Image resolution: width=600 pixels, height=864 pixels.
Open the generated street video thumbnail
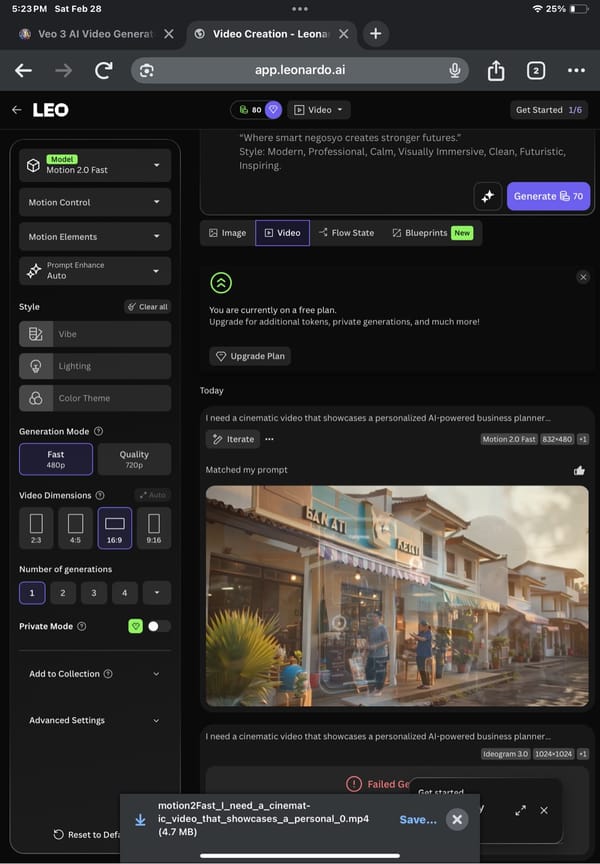(396, 596)
